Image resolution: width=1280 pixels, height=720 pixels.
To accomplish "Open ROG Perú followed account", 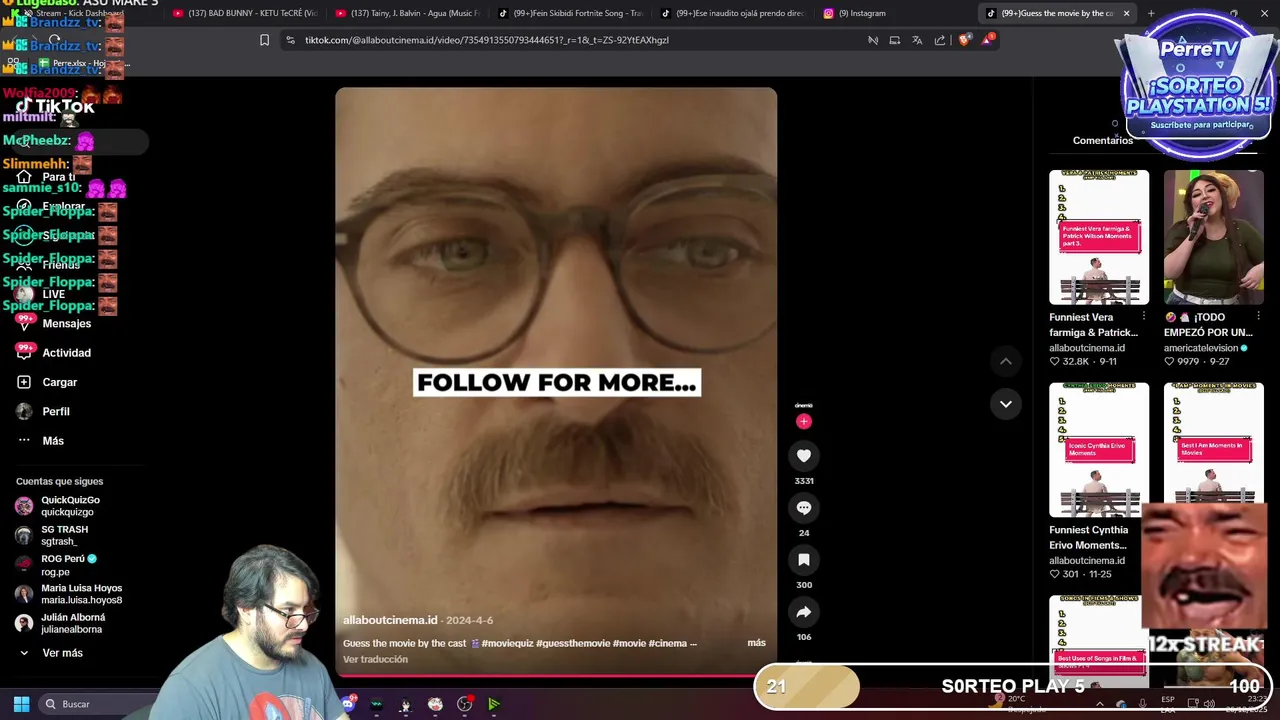I will click(68, 565).
